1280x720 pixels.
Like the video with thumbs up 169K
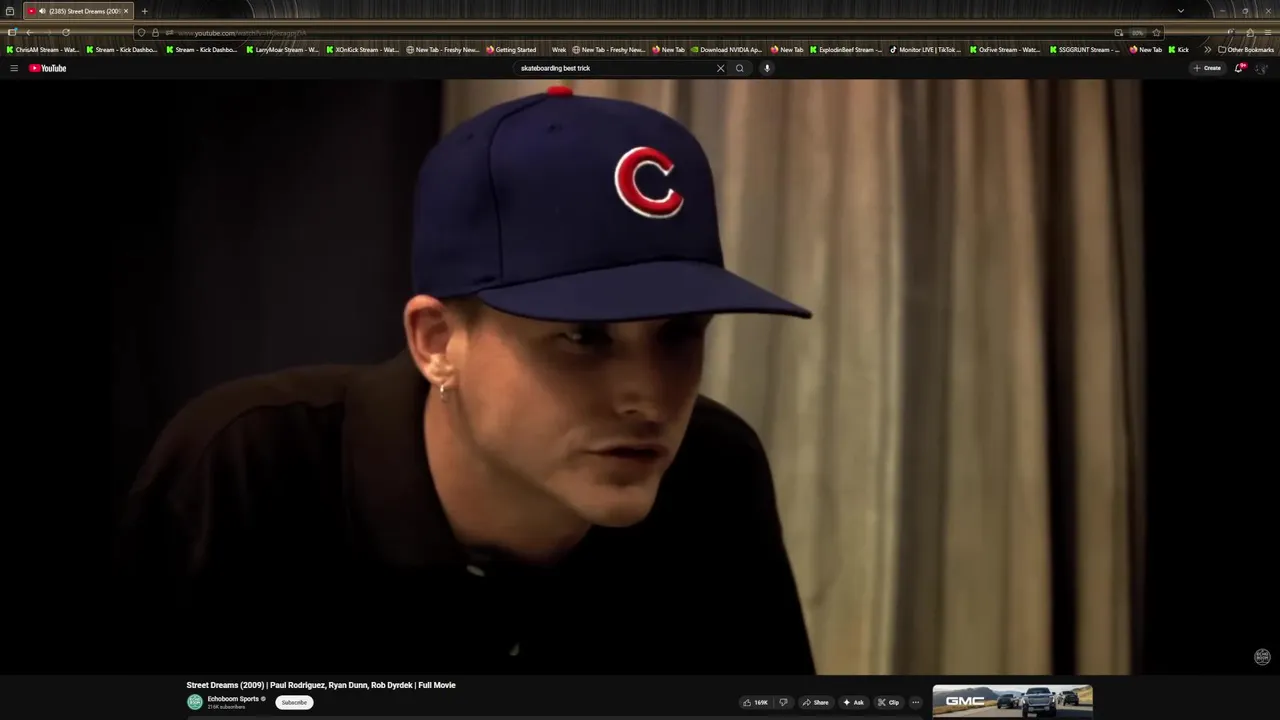coord(755,702)
